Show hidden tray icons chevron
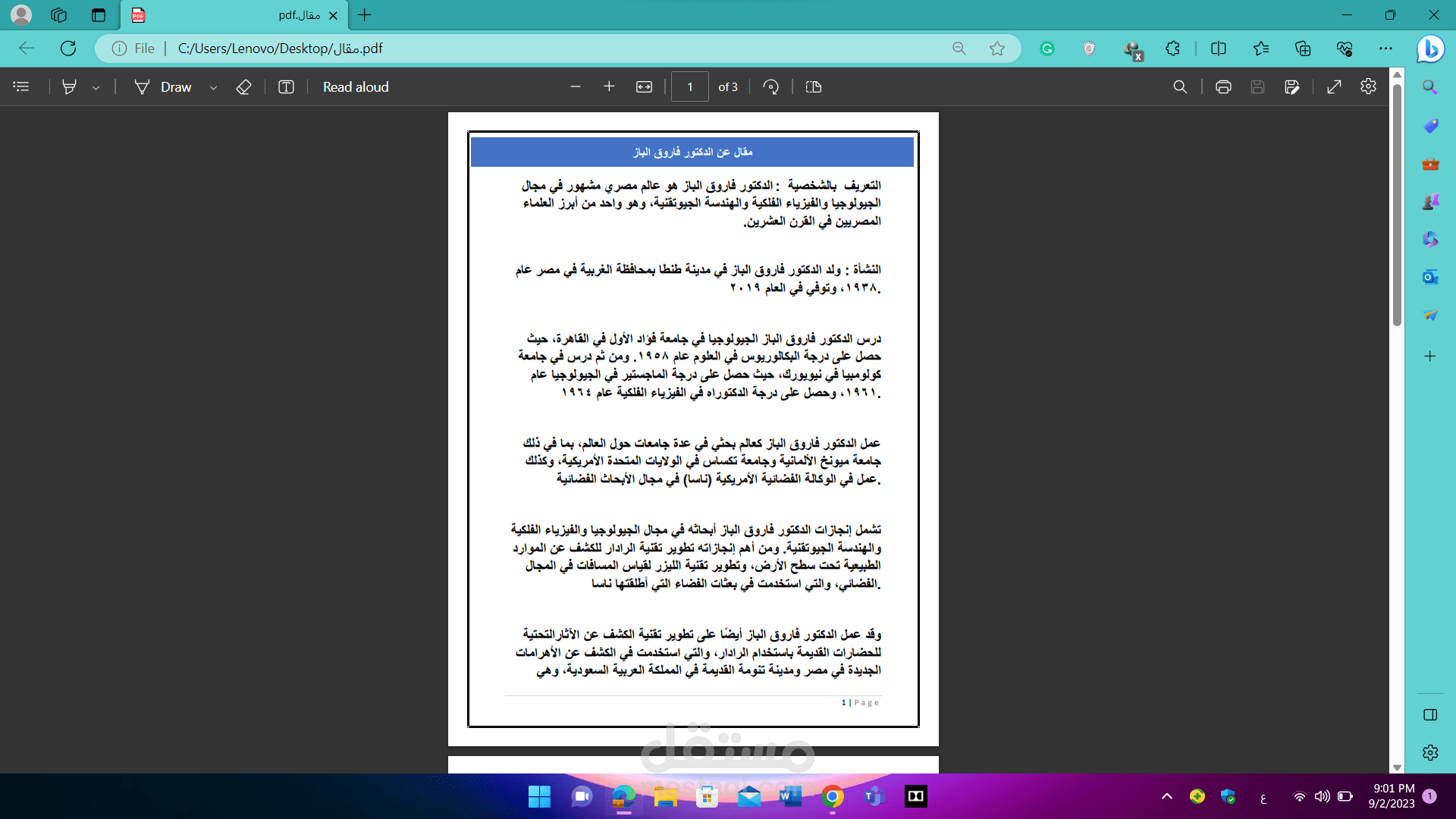The height and width of the screenshot is (819, 1456). click(1166, 796)
